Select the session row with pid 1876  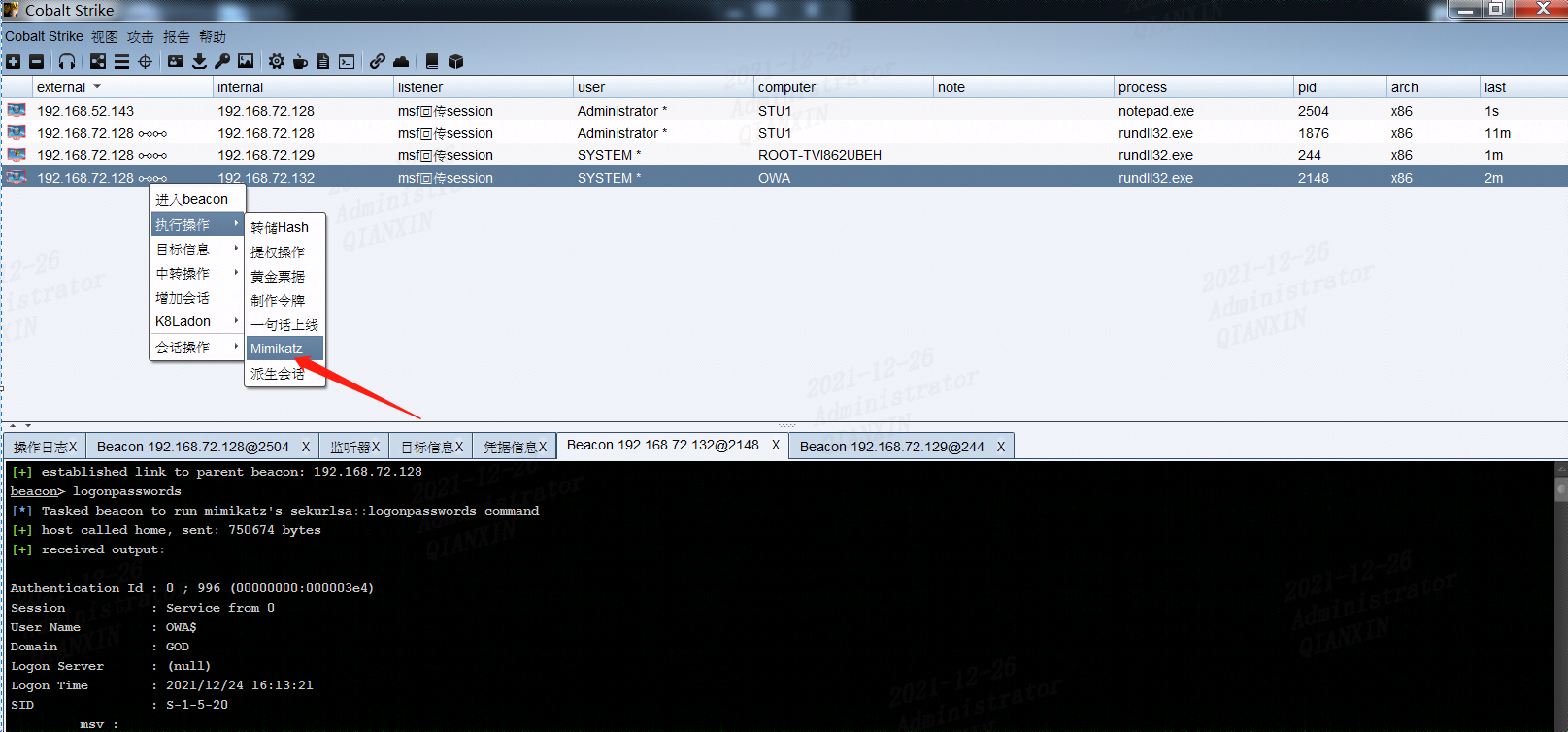click(x=784, y=133)
